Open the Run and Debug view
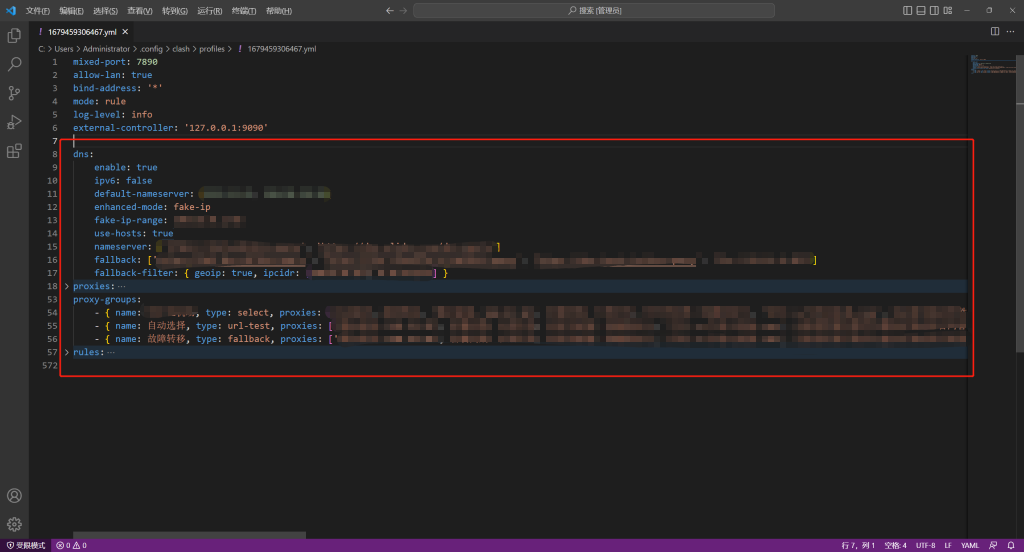 tap(14, 122)
